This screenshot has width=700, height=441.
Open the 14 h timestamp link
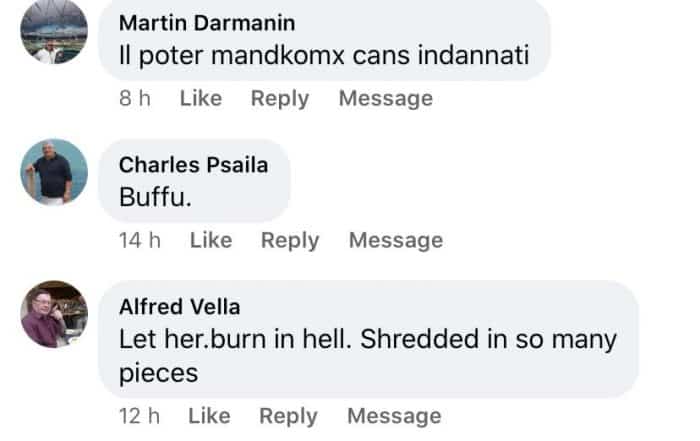[139, 240]
